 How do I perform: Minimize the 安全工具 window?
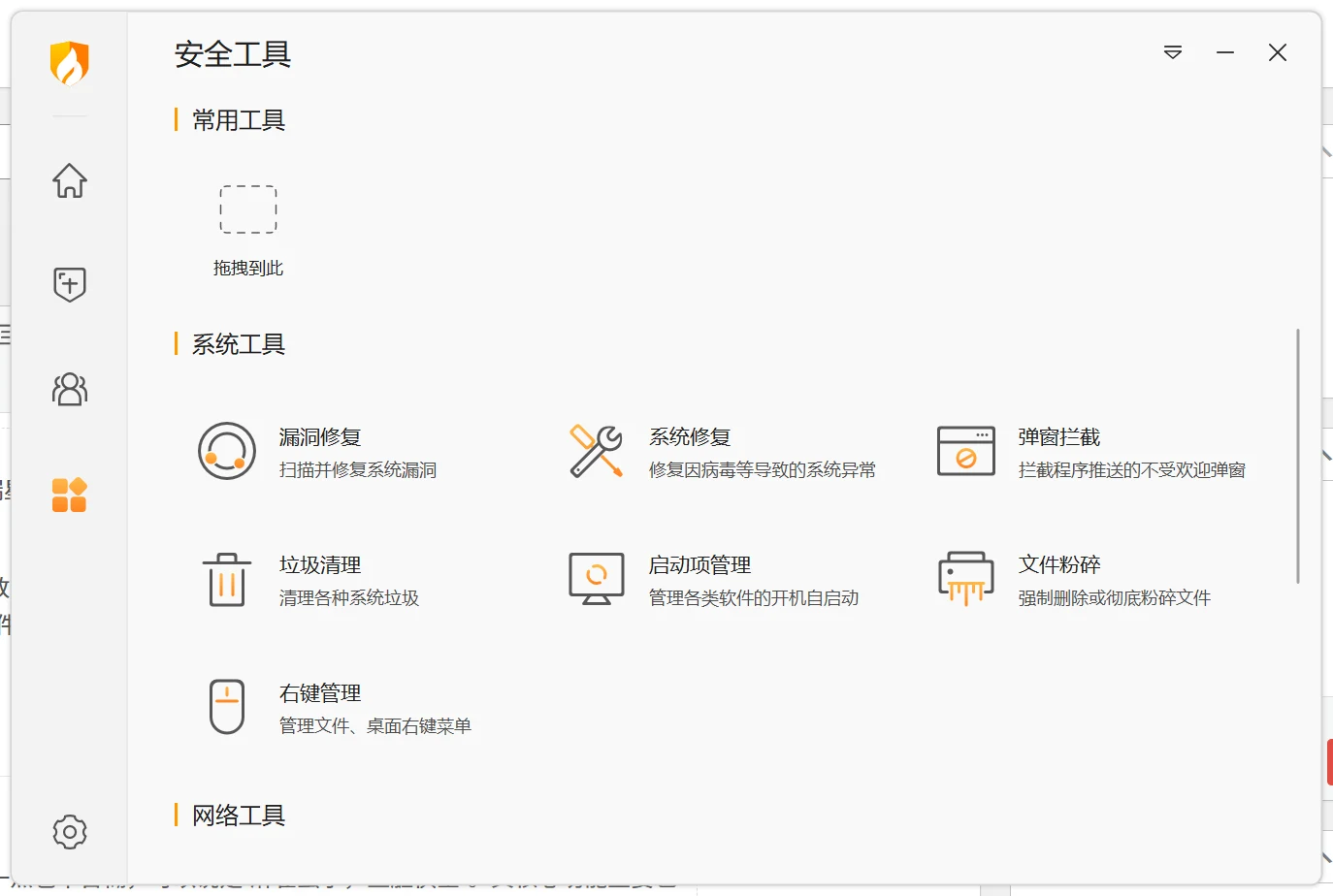1225,52
